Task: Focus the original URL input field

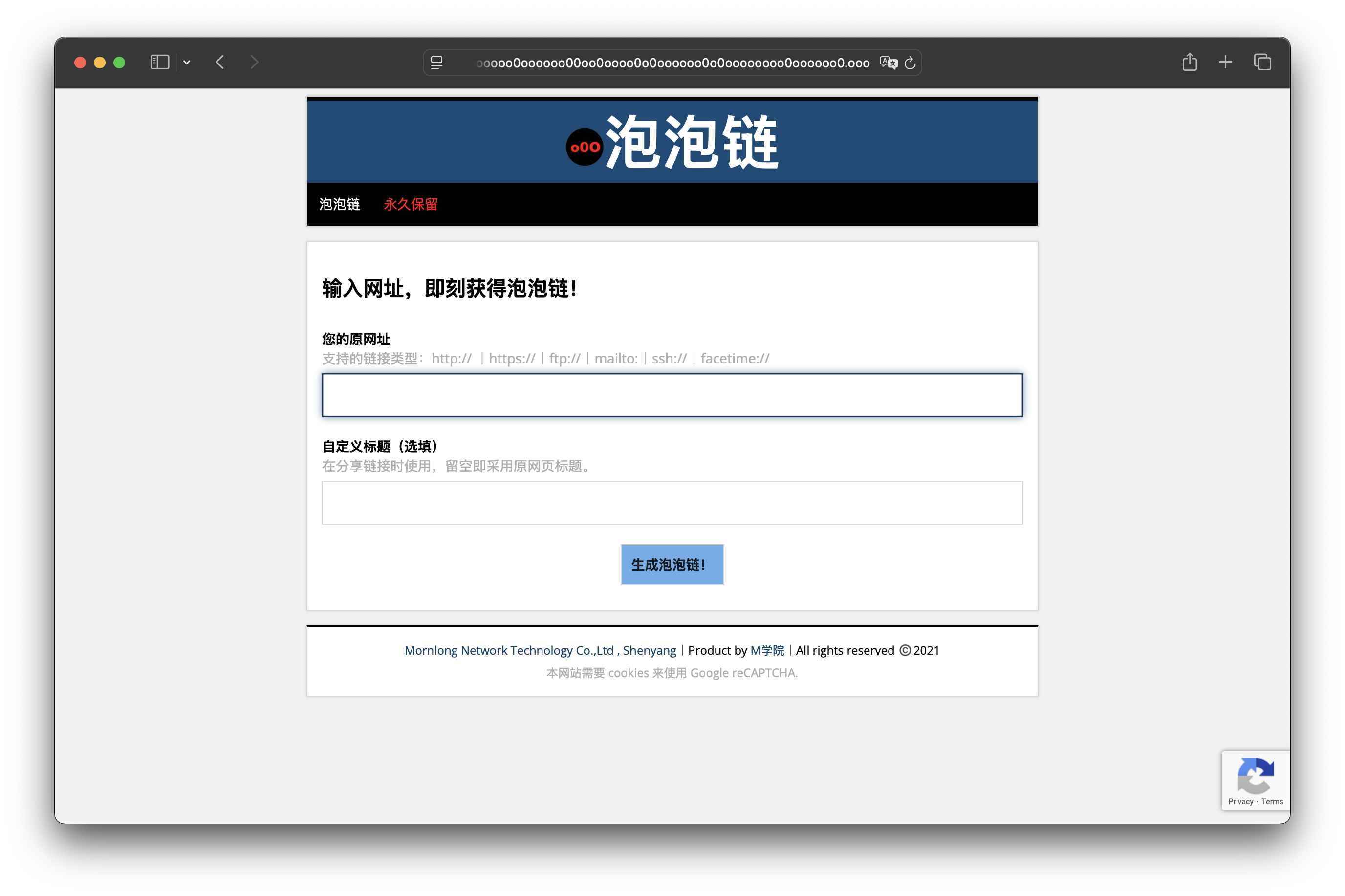Action: pyautogui.click(x=672, y=395)
